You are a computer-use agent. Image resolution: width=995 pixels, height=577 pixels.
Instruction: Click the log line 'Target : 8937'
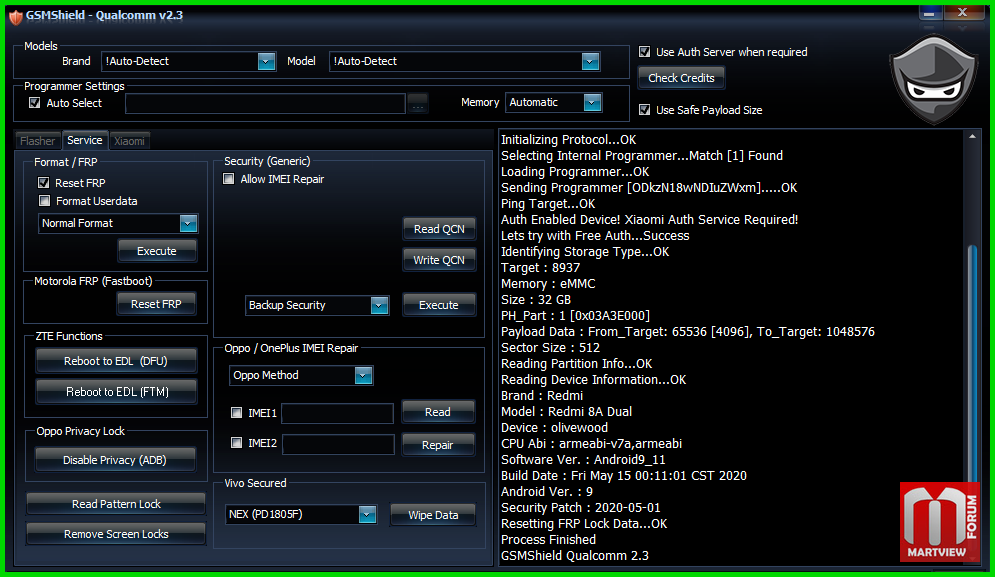point(541,267)
